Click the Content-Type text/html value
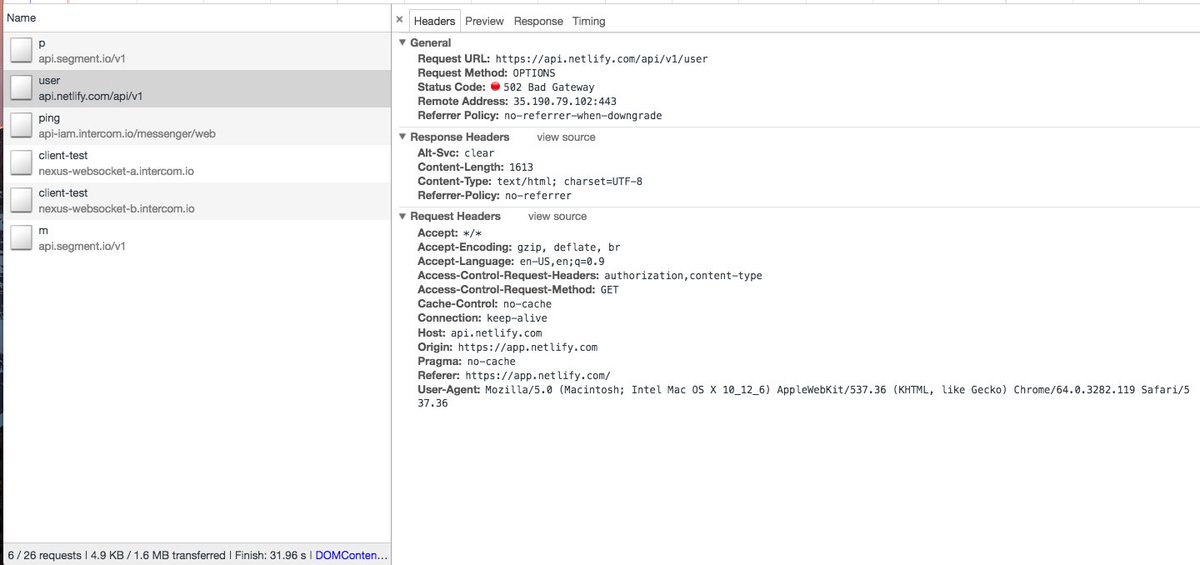The image size is (1200, 565). point(569,181)
